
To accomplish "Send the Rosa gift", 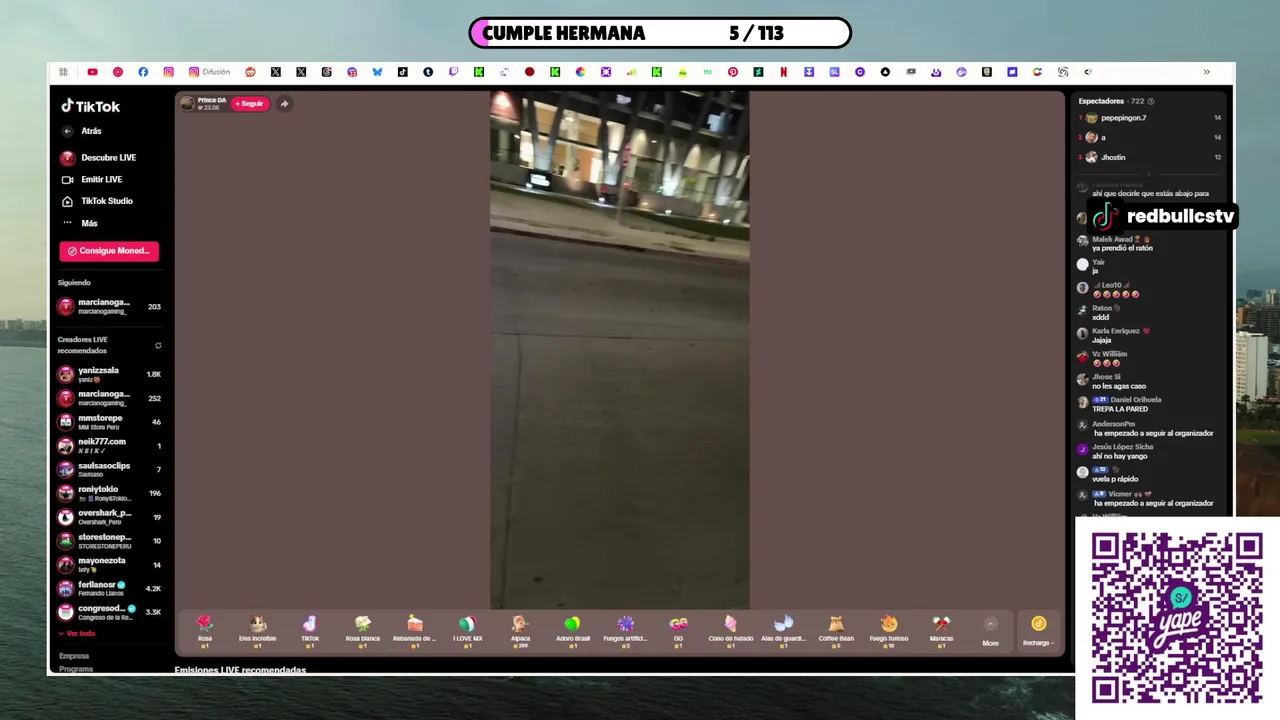I will pyautogui.click(x=205, y=631).
